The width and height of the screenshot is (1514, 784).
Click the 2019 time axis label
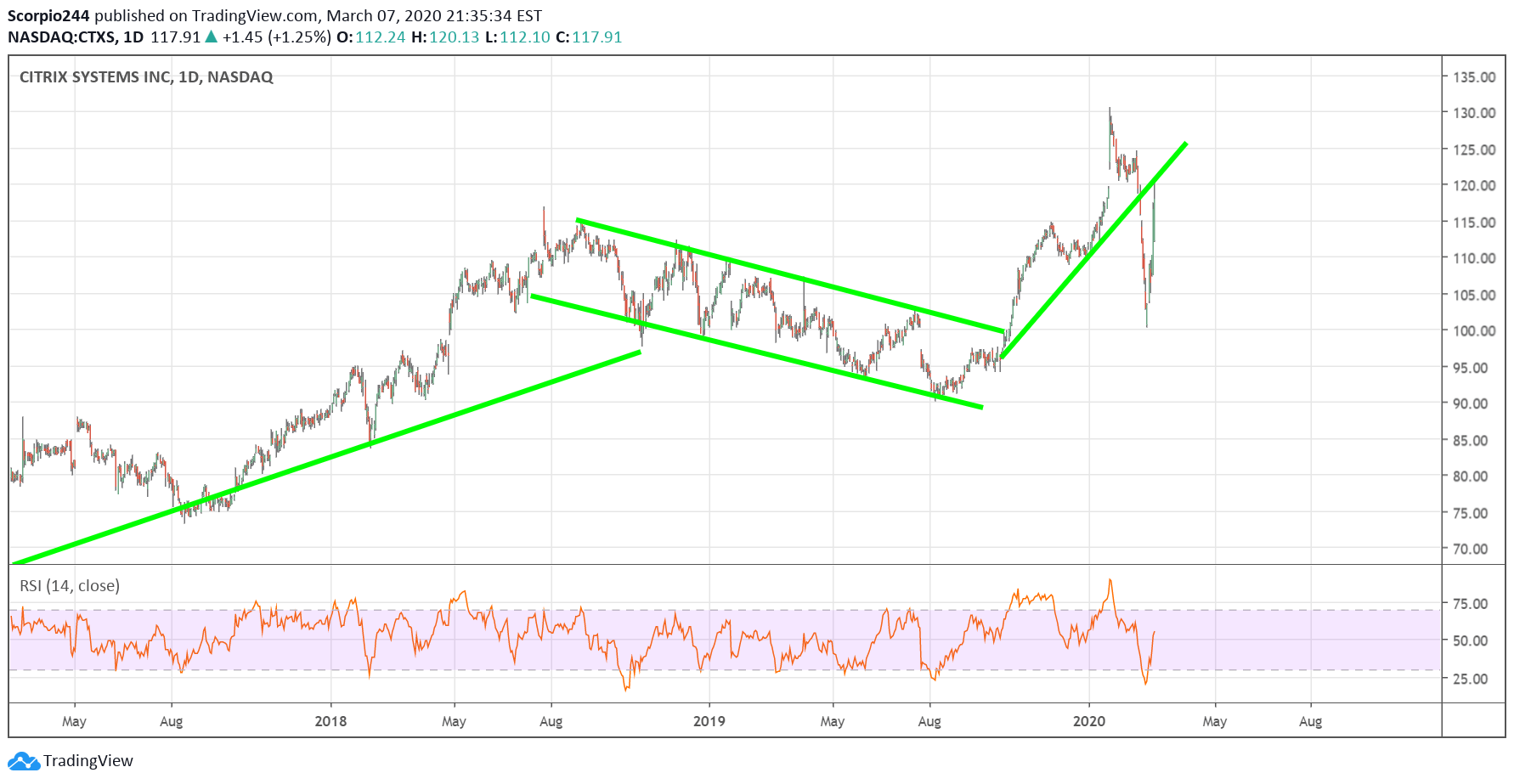point(709,722)
